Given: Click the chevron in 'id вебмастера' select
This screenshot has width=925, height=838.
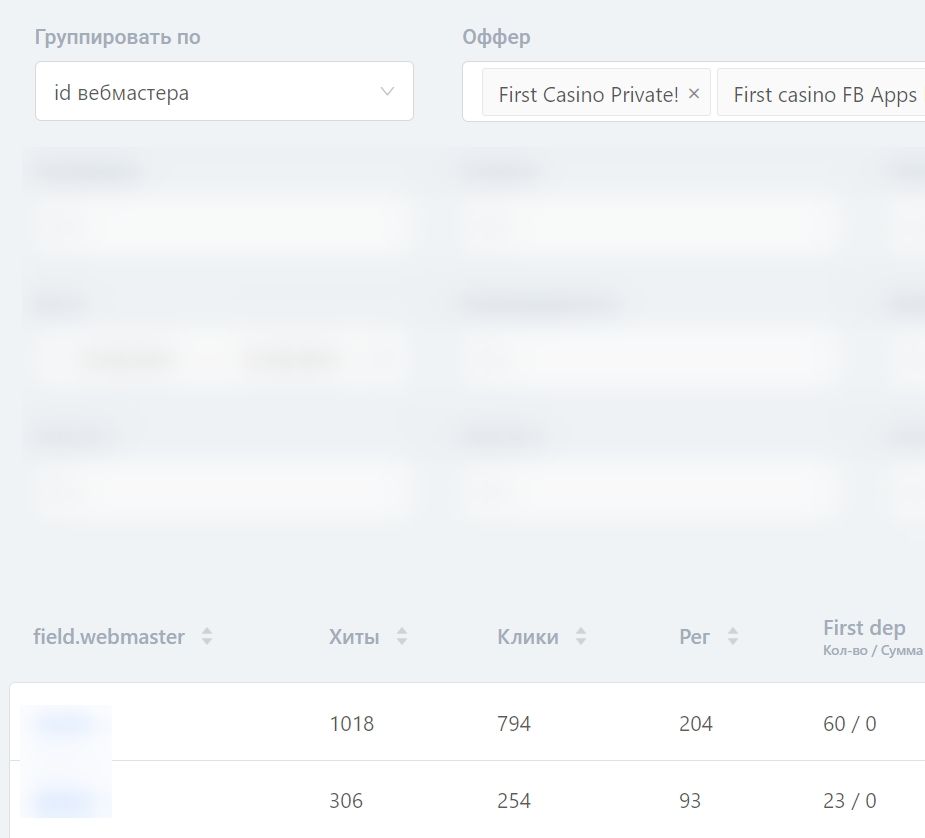Looking at the screenshot, I should (388, 92).
